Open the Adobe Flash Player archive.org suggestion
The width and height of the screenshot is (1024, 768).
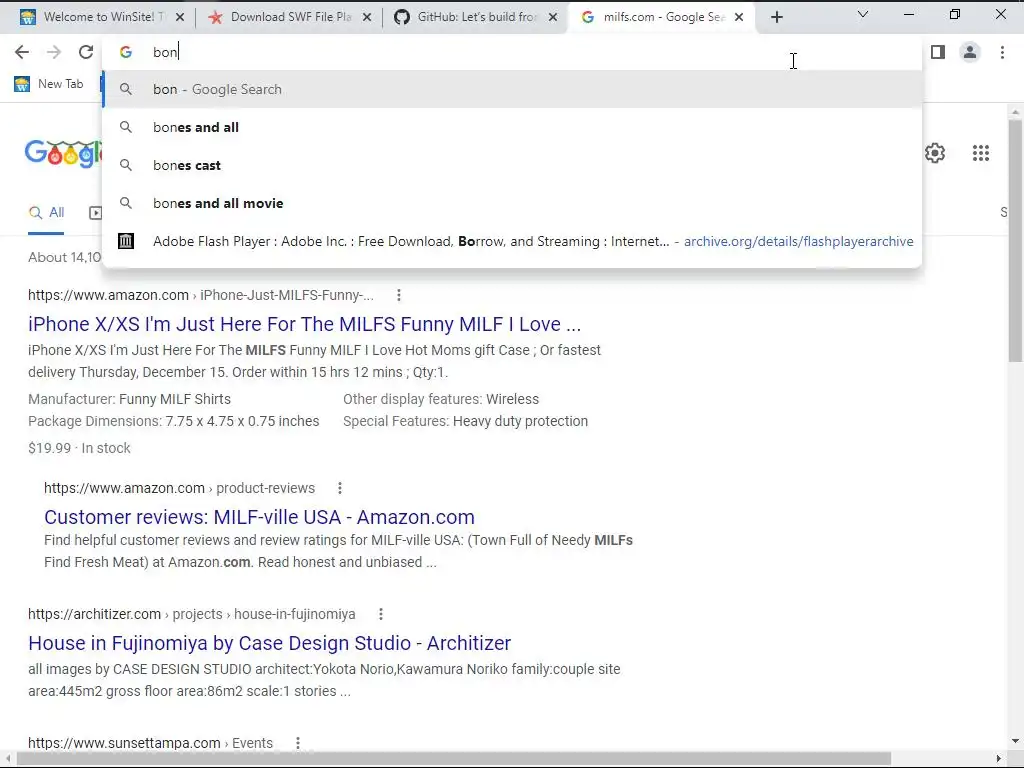pos(513,241)
